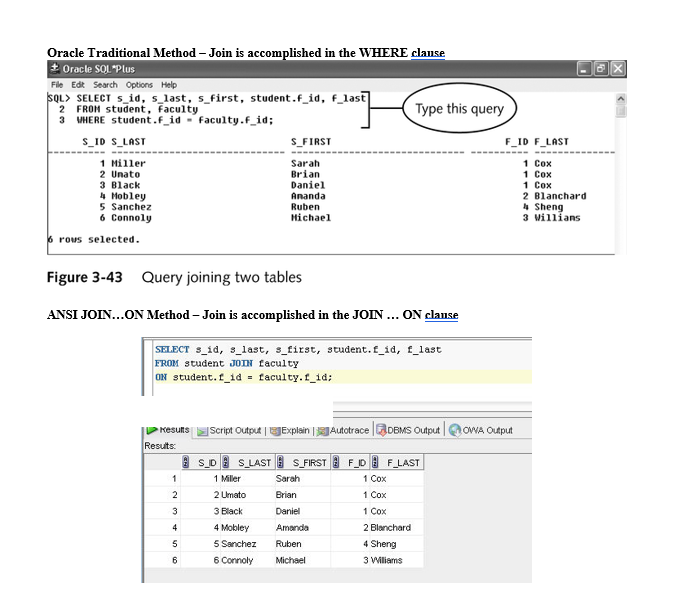
Task: Click the Script Output tab icon
Action: [202, 431]
